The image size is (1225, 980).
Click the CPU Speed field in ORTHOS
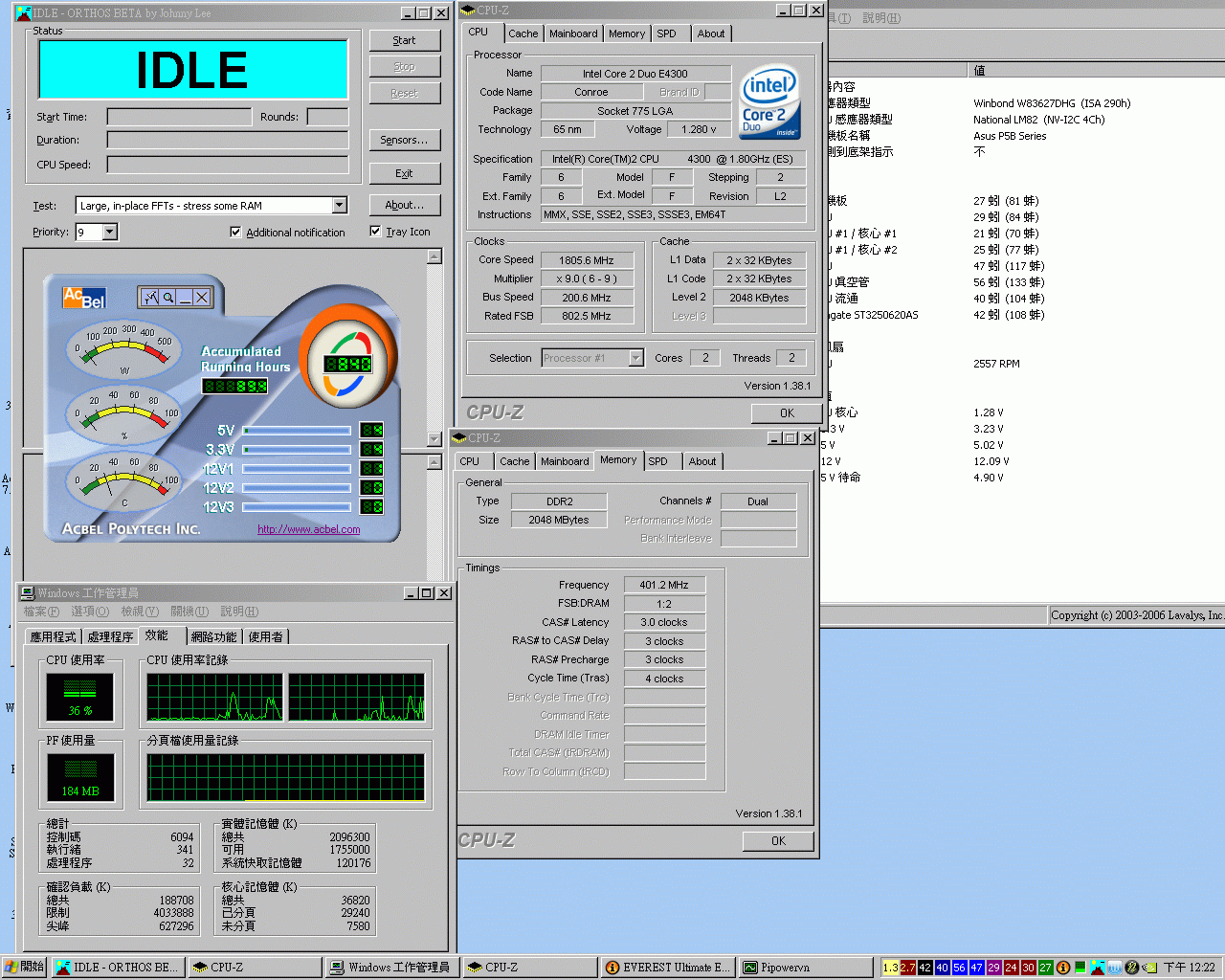click(x=228, y=165)
